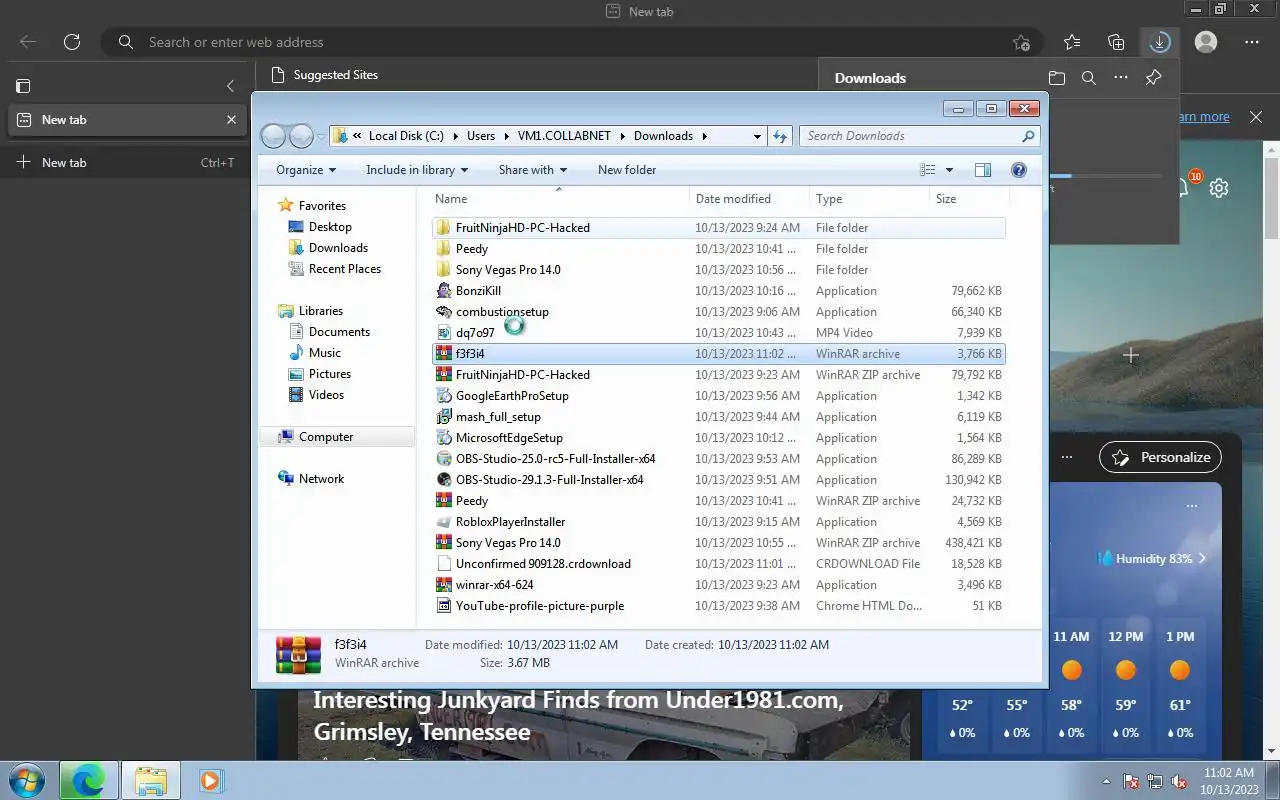Open a new tab from sidebar
Image resolution: width=1280 pixels, height=800 pixels.
(x=125, y=162)
